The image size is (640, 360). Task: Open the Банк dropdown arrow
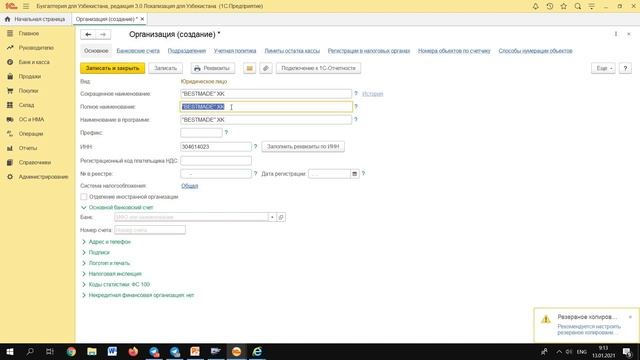[272, 217]
